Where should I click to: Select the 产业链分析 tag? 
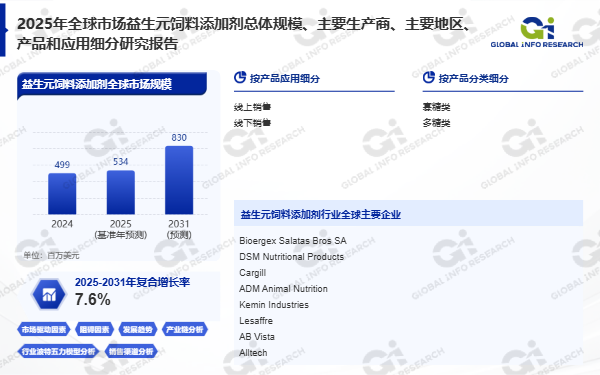[x=184, y=329]
